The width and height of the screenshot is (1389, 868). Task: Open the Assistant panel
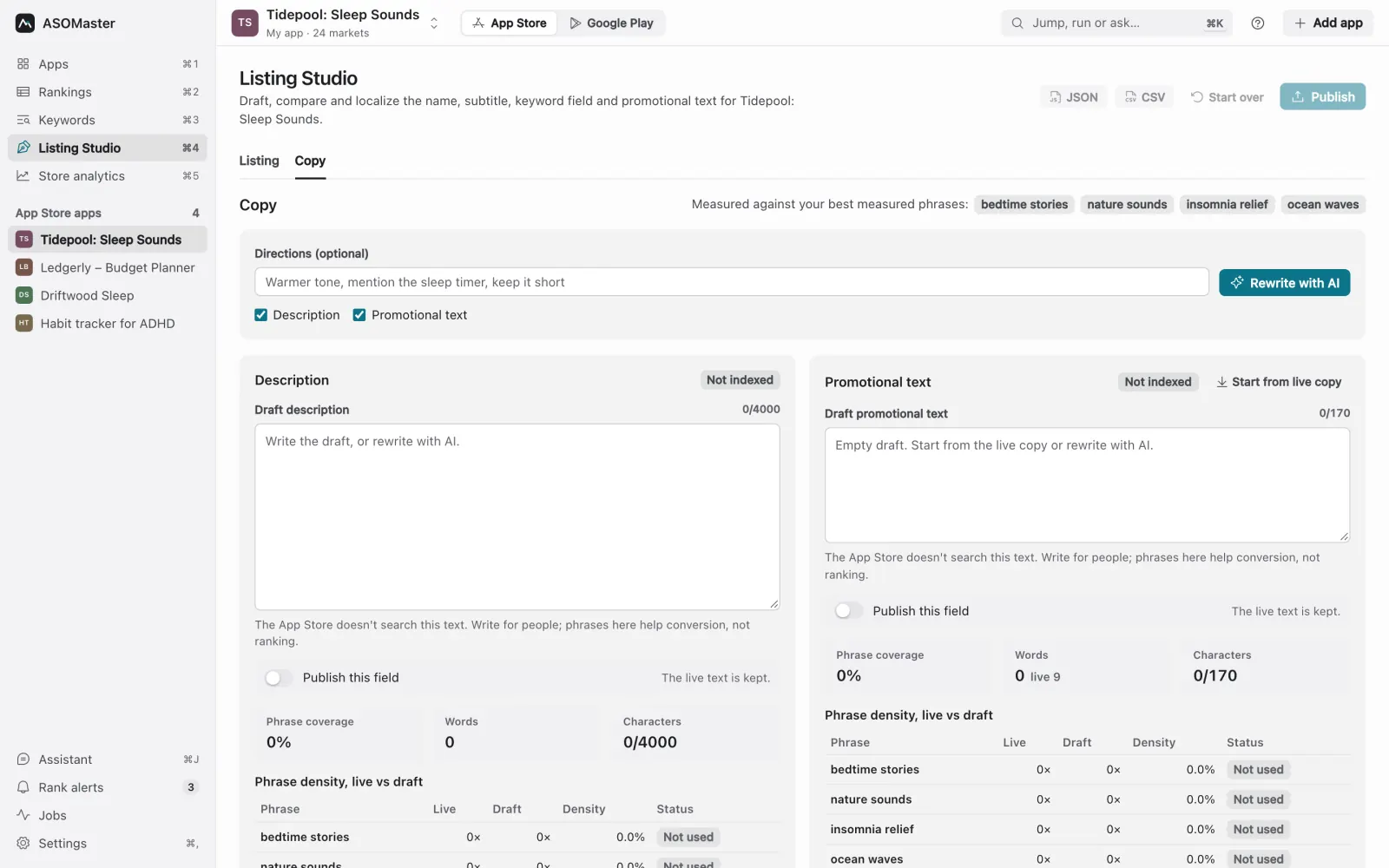[x=108, y=759]
